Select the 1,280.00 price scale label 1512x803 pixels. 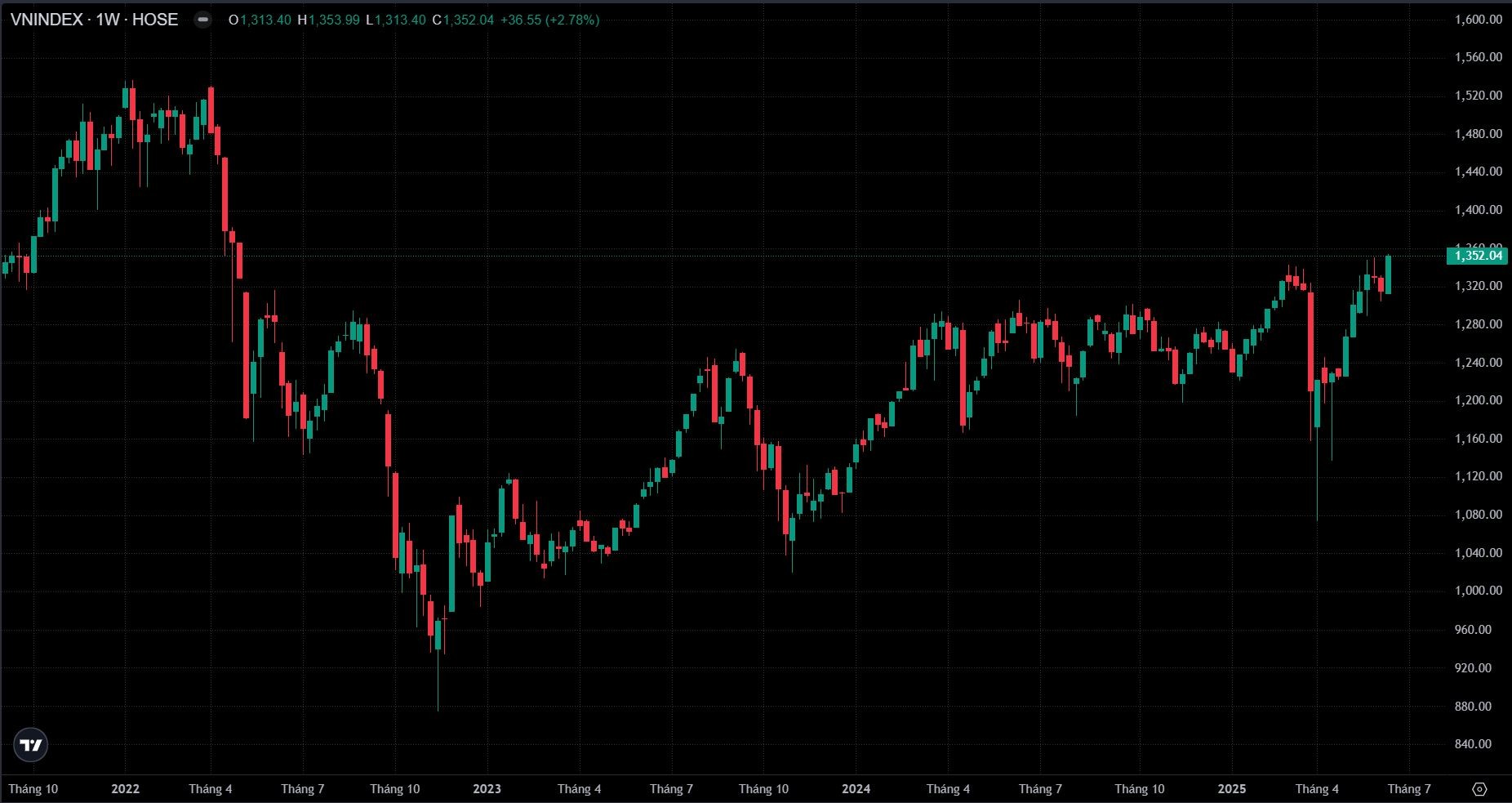tap(1479, 324)
